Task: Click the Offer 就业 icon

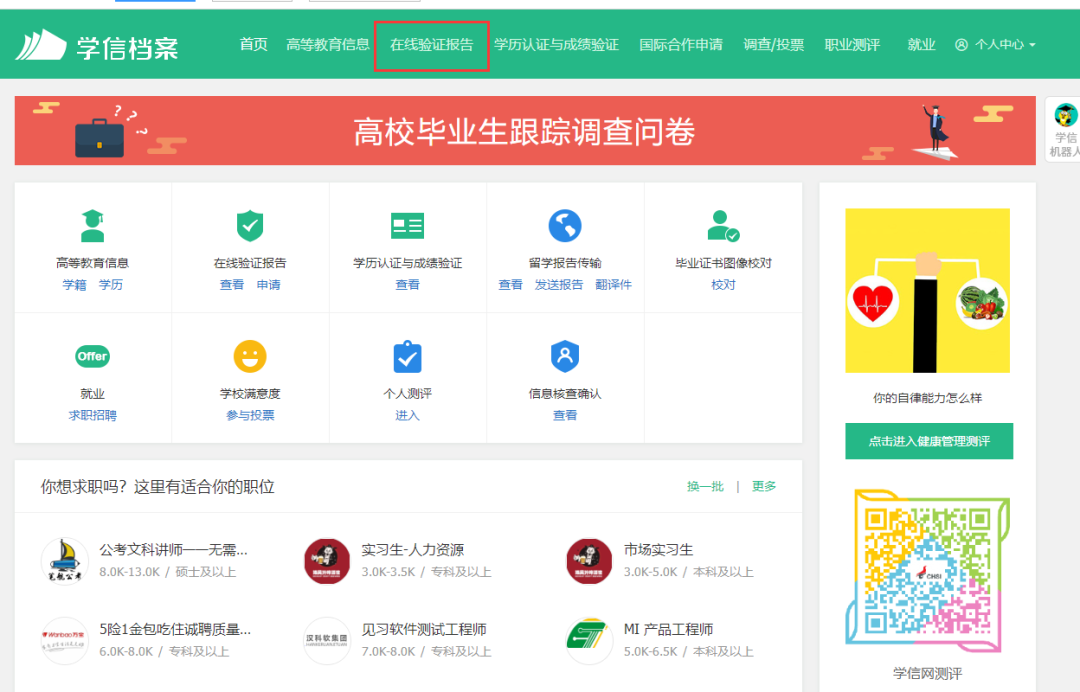Action: tap(91, 356)
